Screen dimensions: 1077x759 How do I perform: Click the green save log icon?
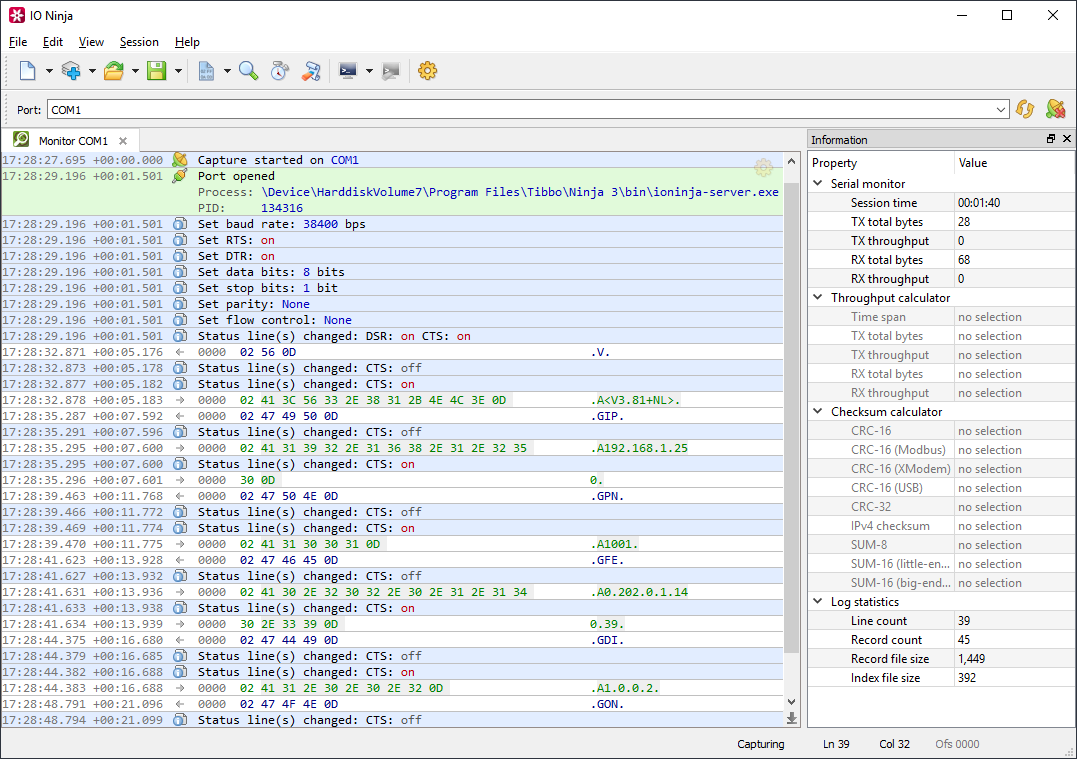(x=157, y=71)
